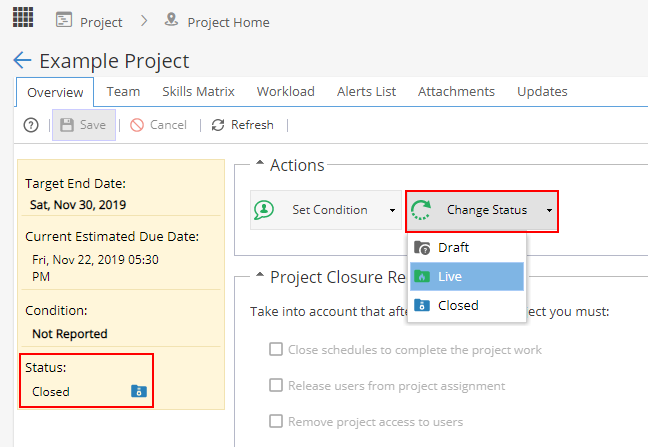Select Draft status from menu
648x447 pixels.
(467, 247)
